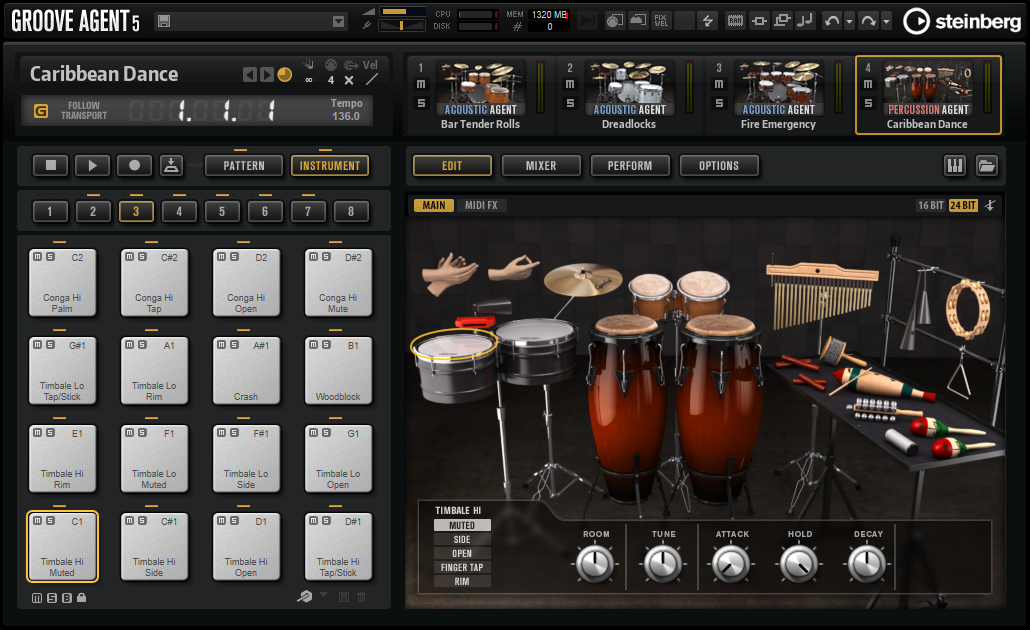Mute kit slot 3
Image resolution: width=1030 pixels, height=630 pixels.
[x=719, y=84]
